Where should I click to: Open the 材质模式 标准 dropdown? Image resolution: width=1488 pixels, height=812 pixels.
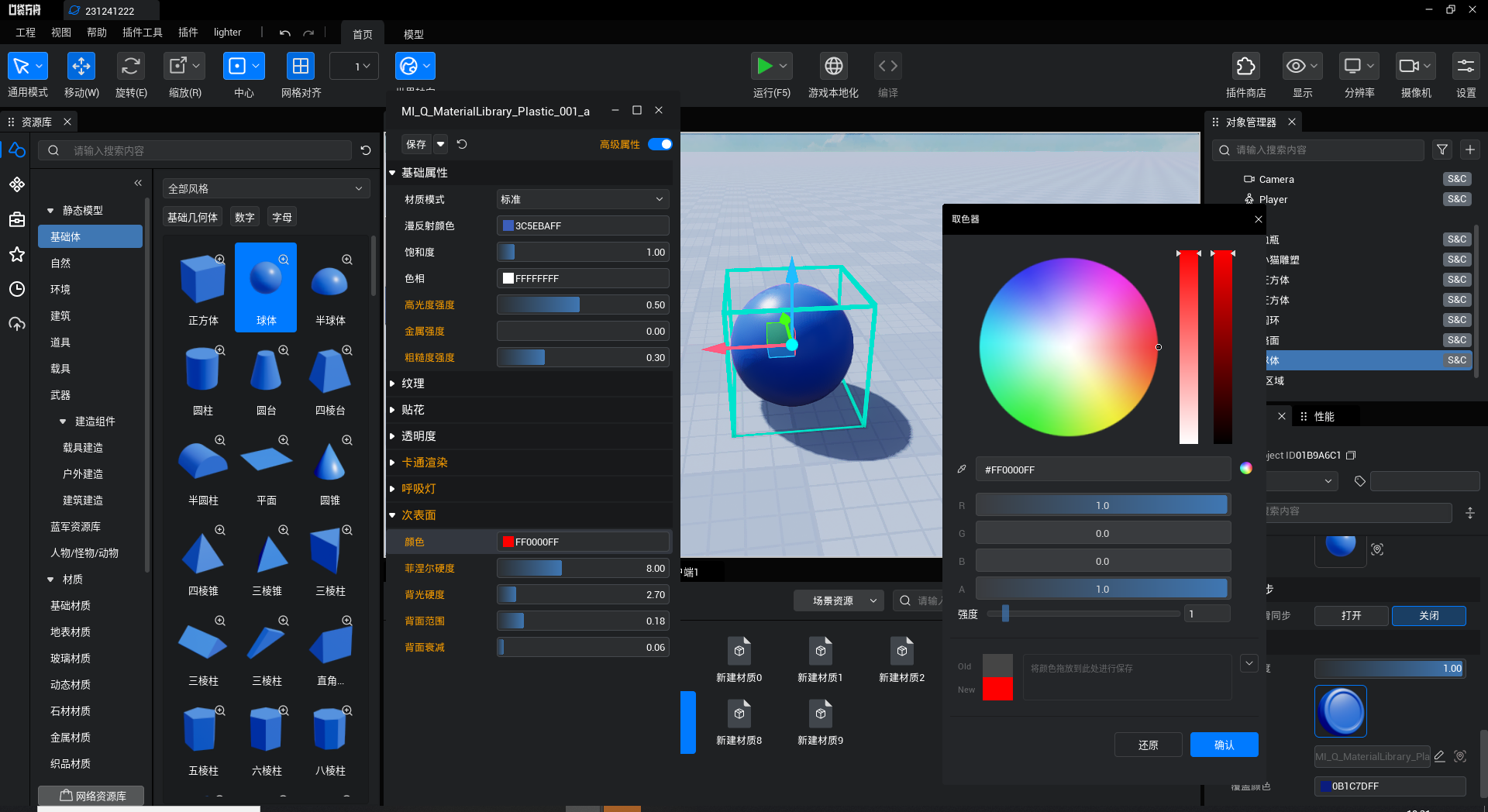pyautogui.click(x=583, y=199)
